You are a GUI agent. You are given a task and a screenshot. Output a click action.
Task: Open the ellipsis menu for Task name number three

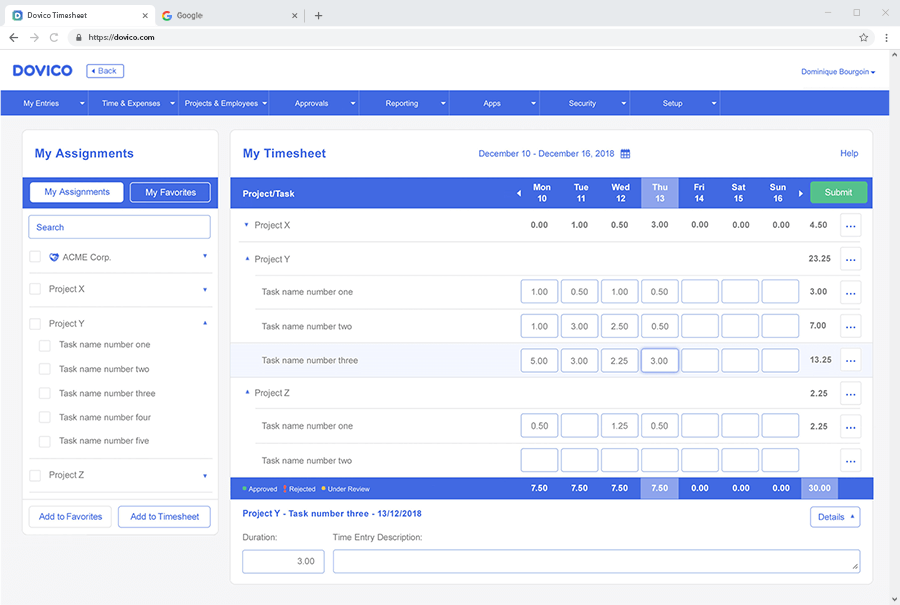[x=851, y=359]
